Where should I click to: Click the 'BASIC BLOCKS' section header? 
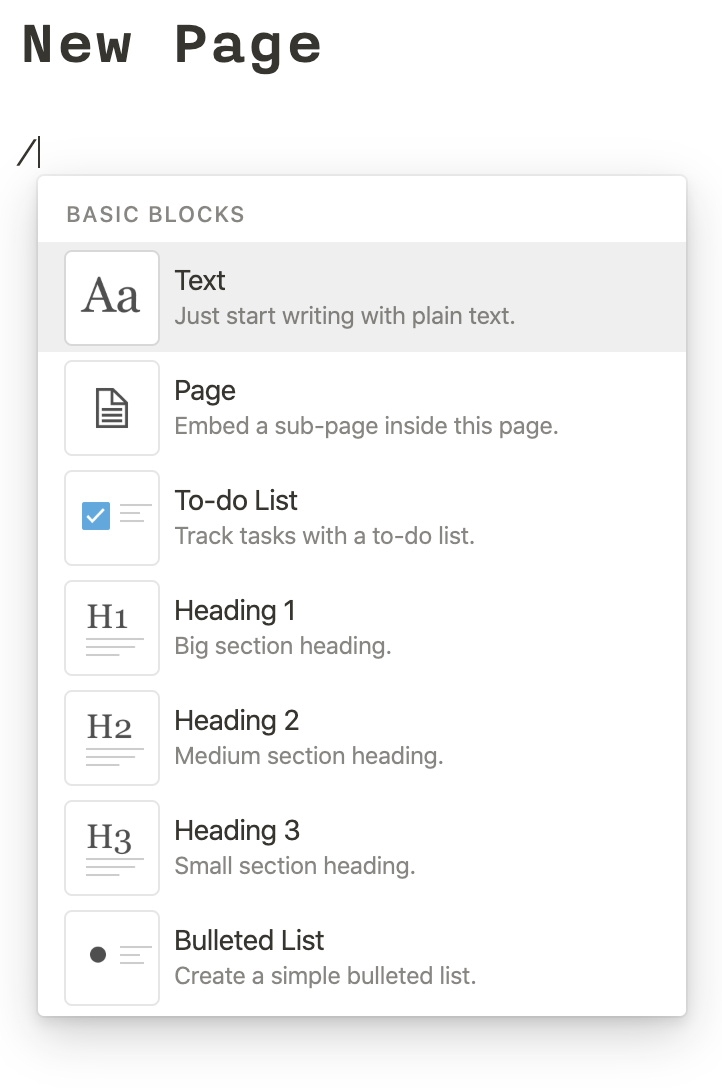pyautogui.click(x=155, y=214)
